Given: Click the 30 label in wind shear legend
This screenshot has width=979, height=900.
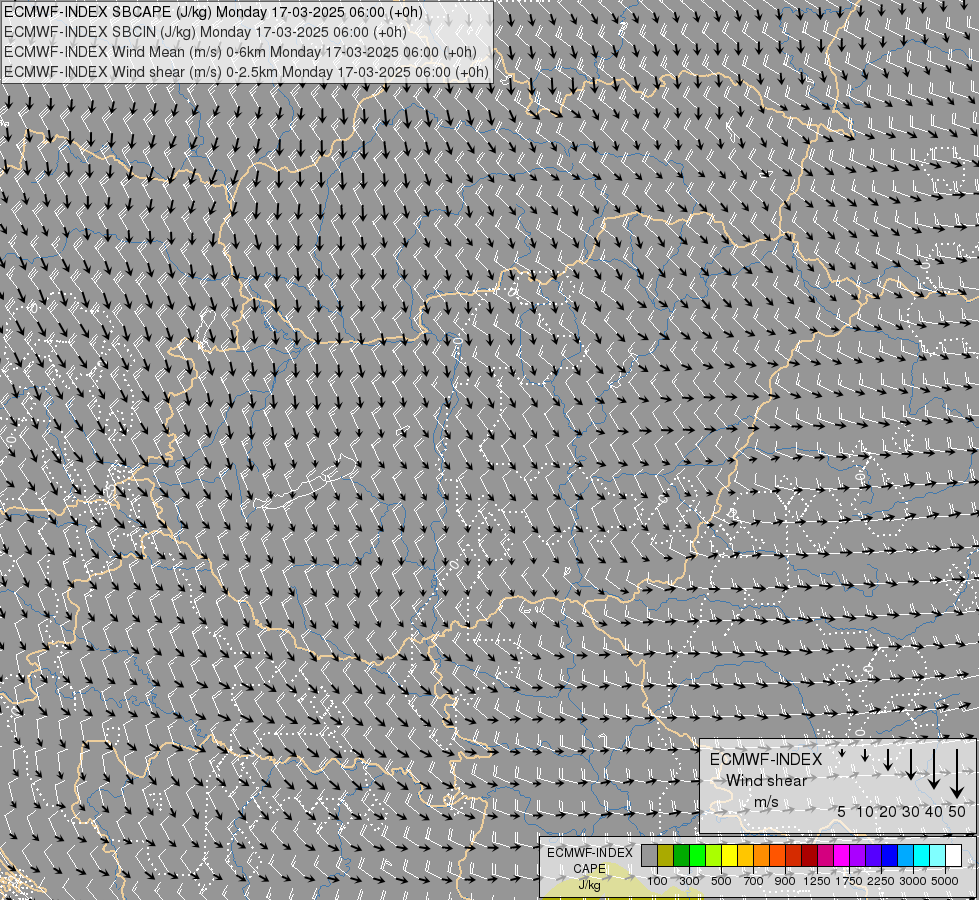Looking at the screenshot, I should click(911, 811).
